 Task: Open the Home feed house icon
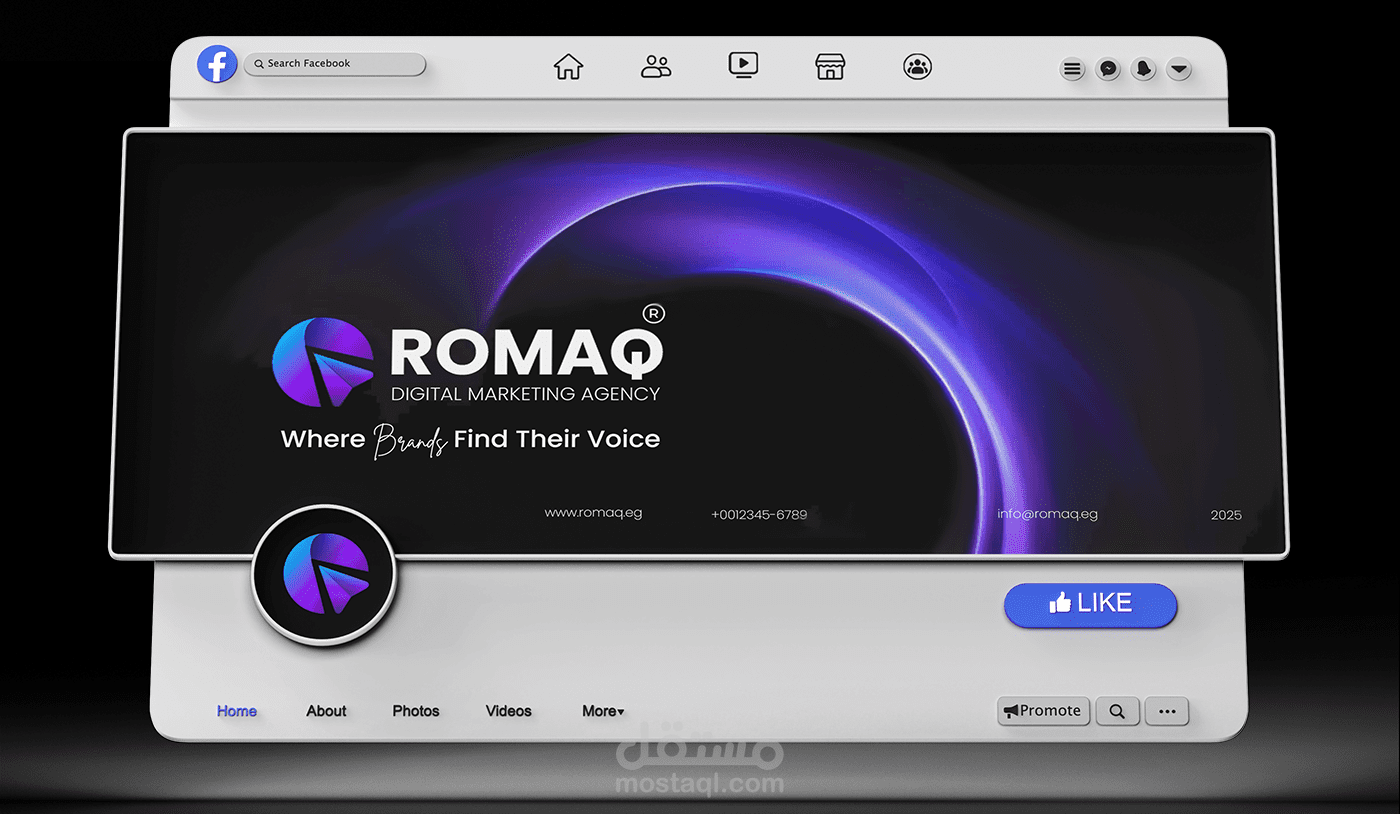point(568,67)
